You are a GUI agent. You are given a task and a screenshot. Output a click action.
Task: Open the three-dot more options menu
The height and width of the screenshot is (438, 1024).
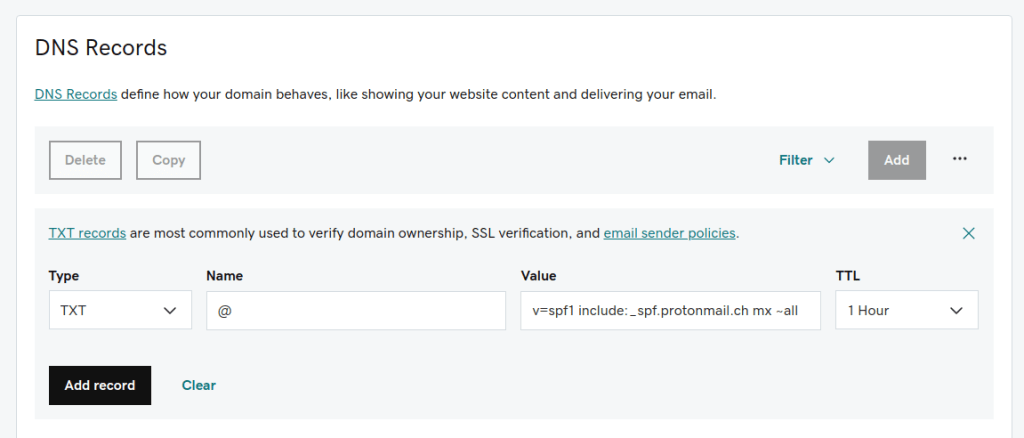(x=960, y=159)
